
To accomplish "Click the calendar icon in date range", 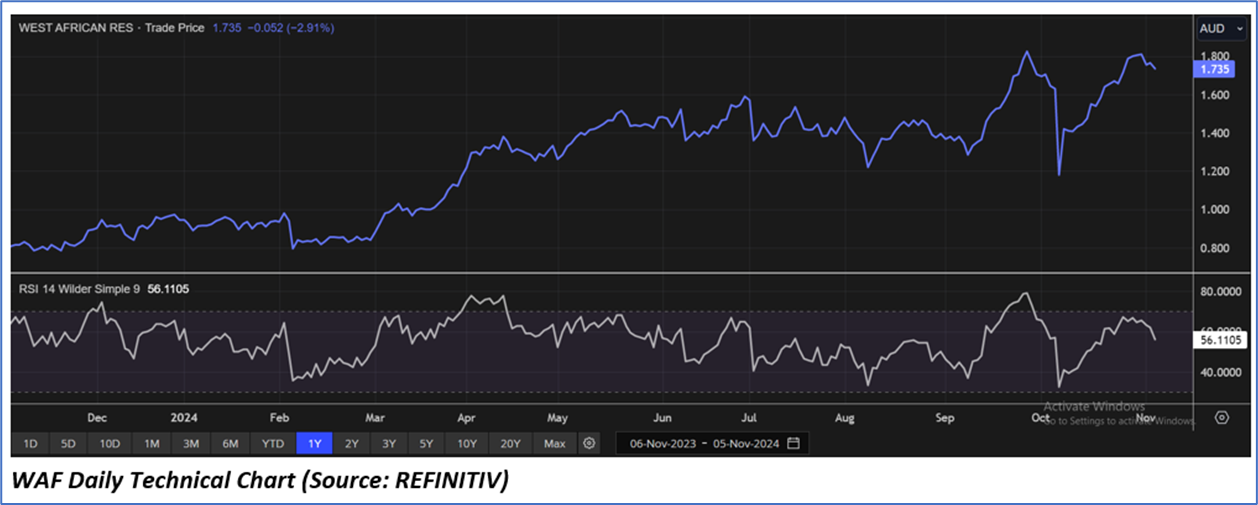I will [x=793, y=443].
